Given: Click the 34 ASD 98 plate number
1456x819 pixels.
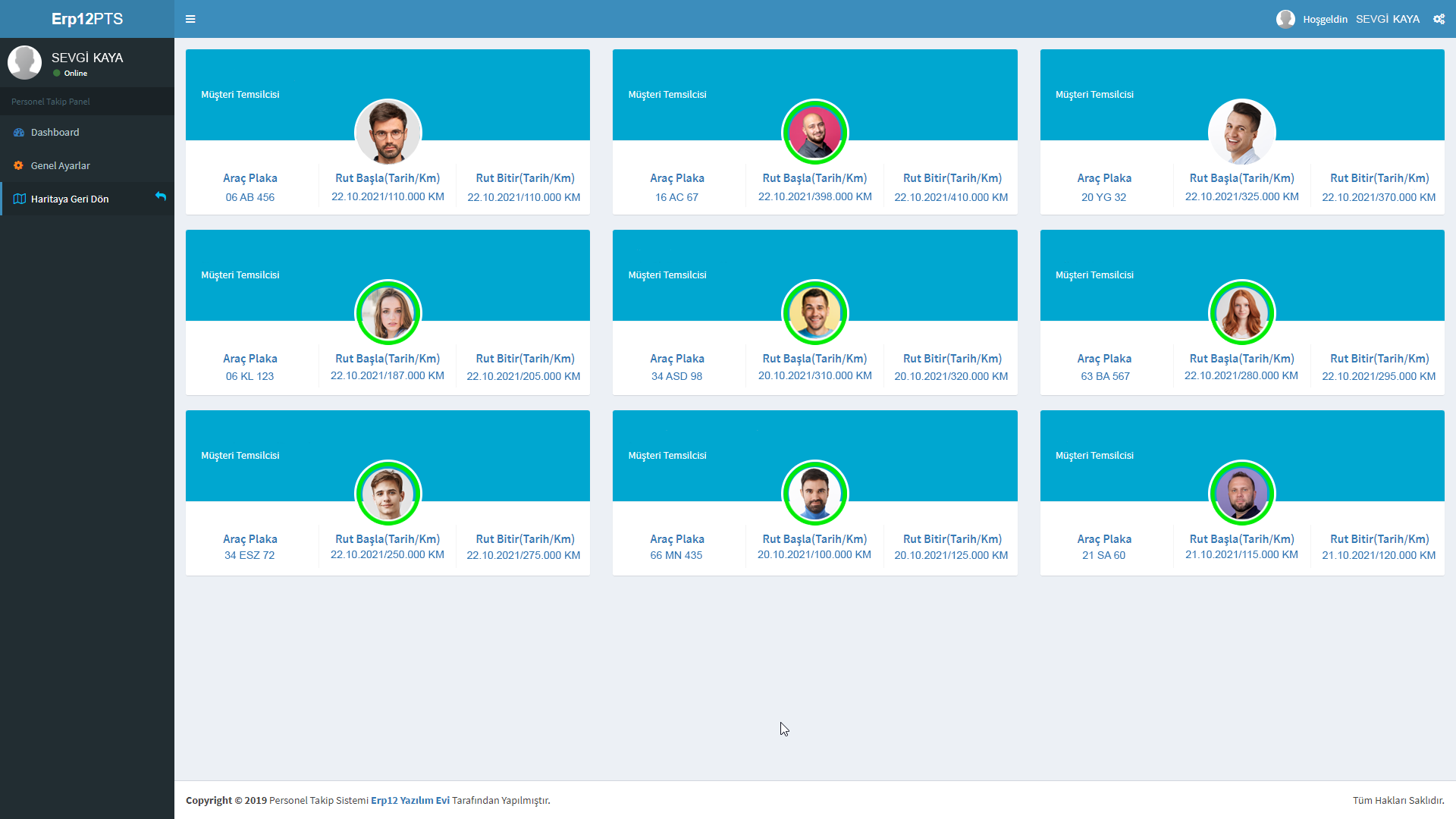Looking at the screenshot, I should 676,376.
